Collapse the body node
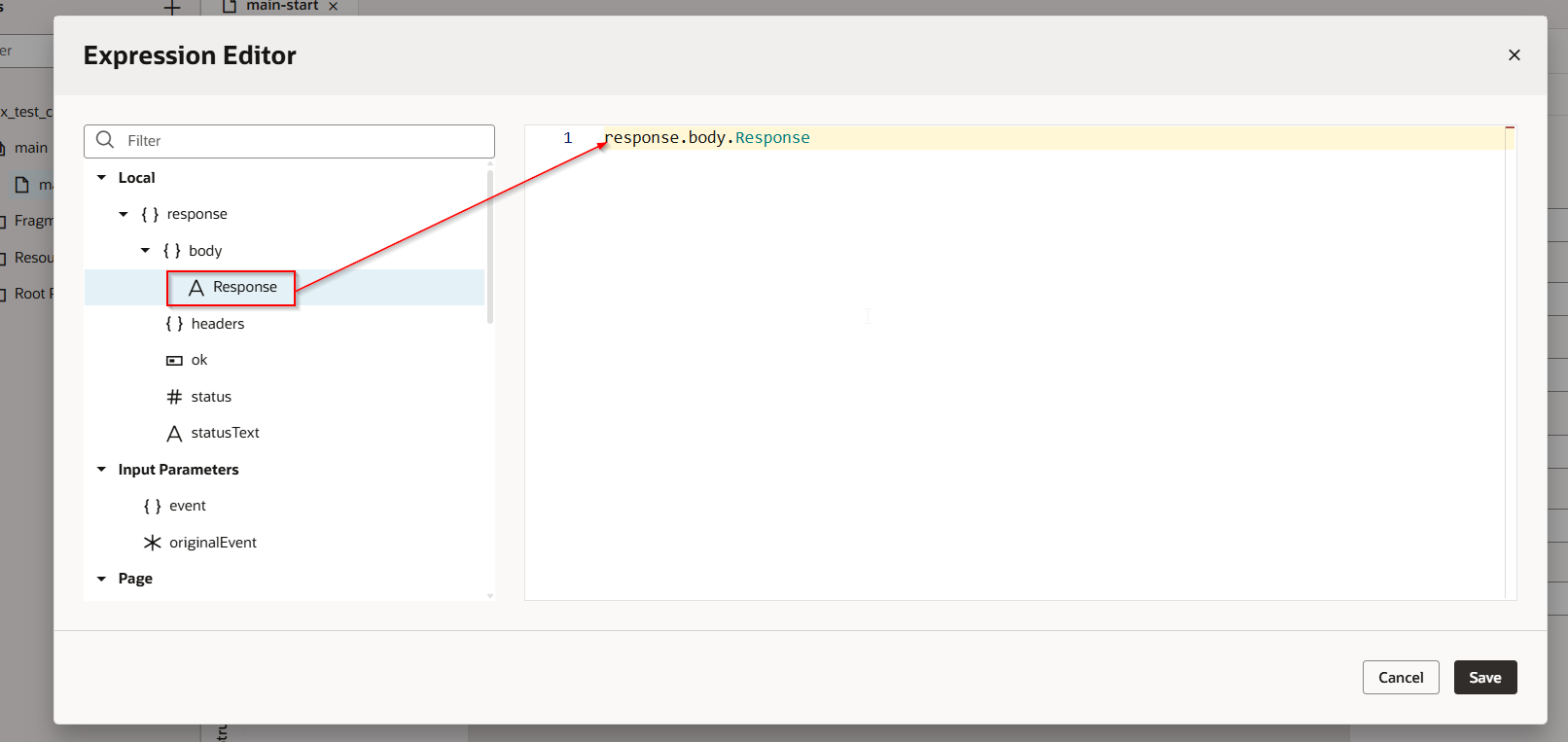1568x742 pixels. [145, 251]
